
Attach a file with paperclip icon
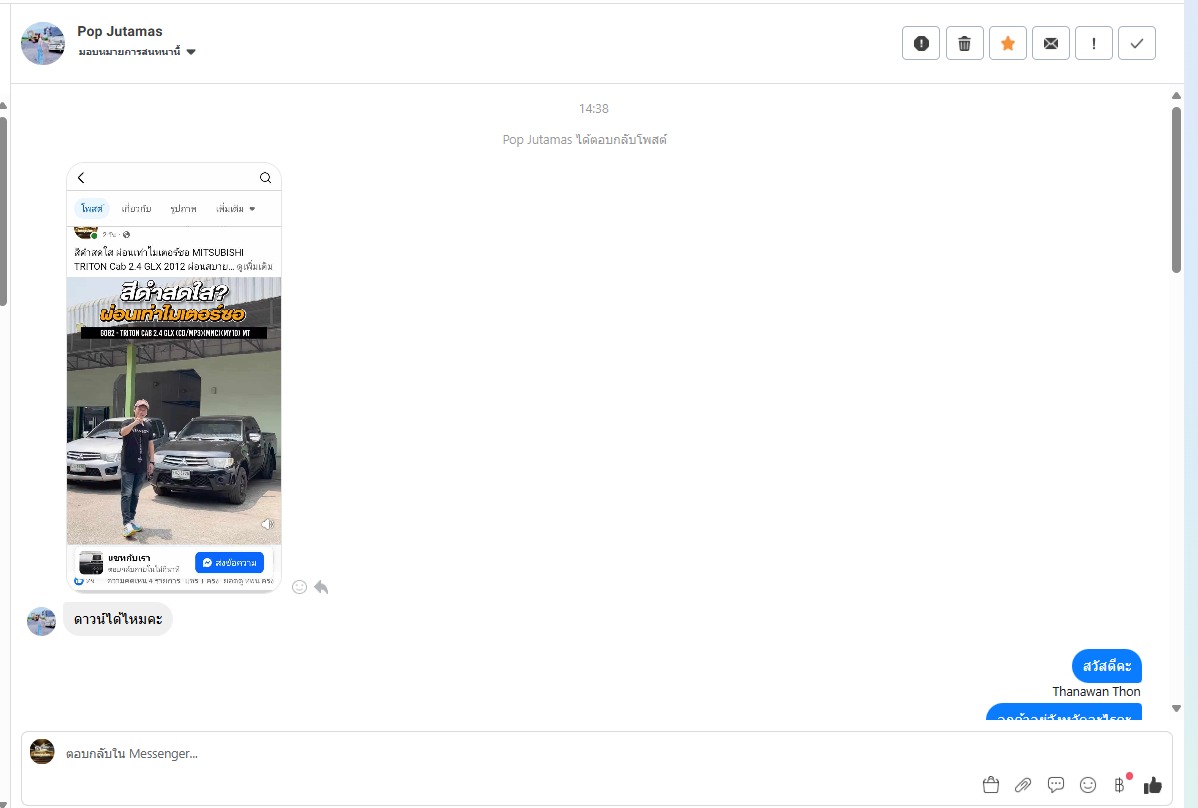(1023, 784)
